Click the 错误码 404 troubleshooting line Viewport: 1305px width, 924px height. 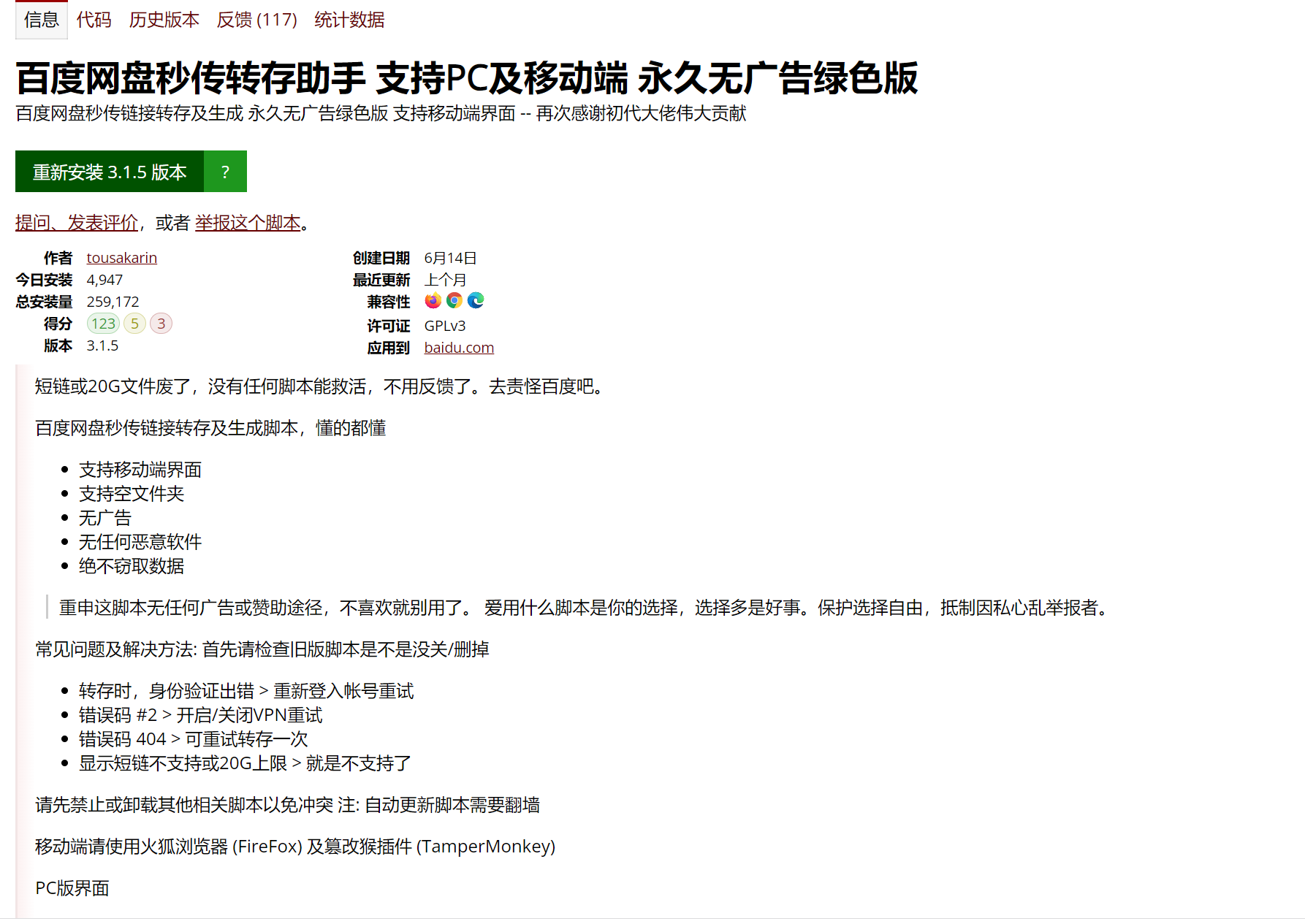click(194, 739)
